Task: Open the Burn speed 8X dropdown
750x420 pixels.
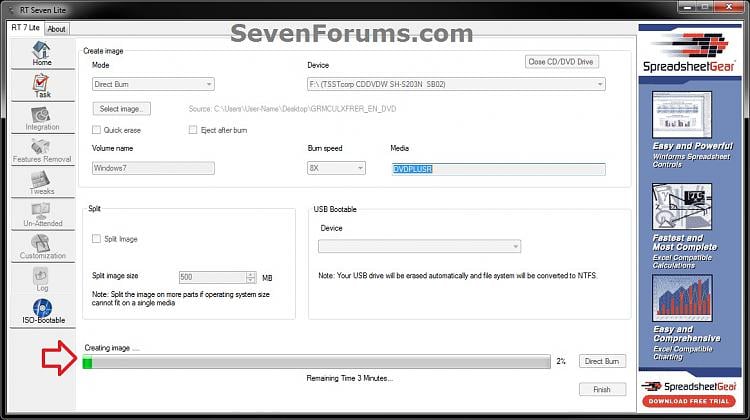Action: [x=336, y=168]
